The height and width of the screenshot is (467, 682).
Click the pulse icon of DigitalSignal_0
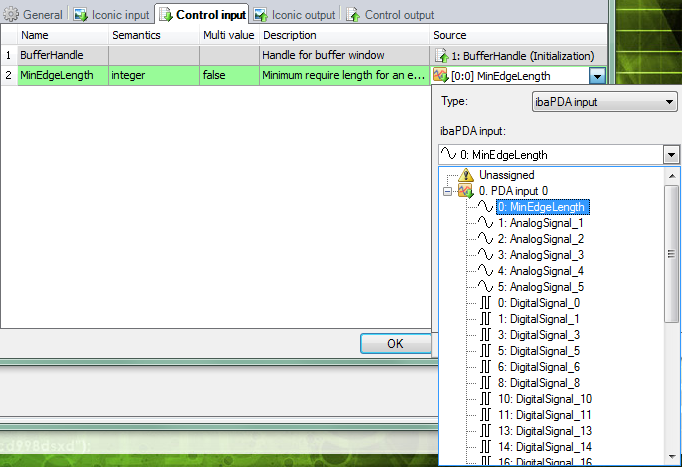pyautogui.click(x=485, y=303)
